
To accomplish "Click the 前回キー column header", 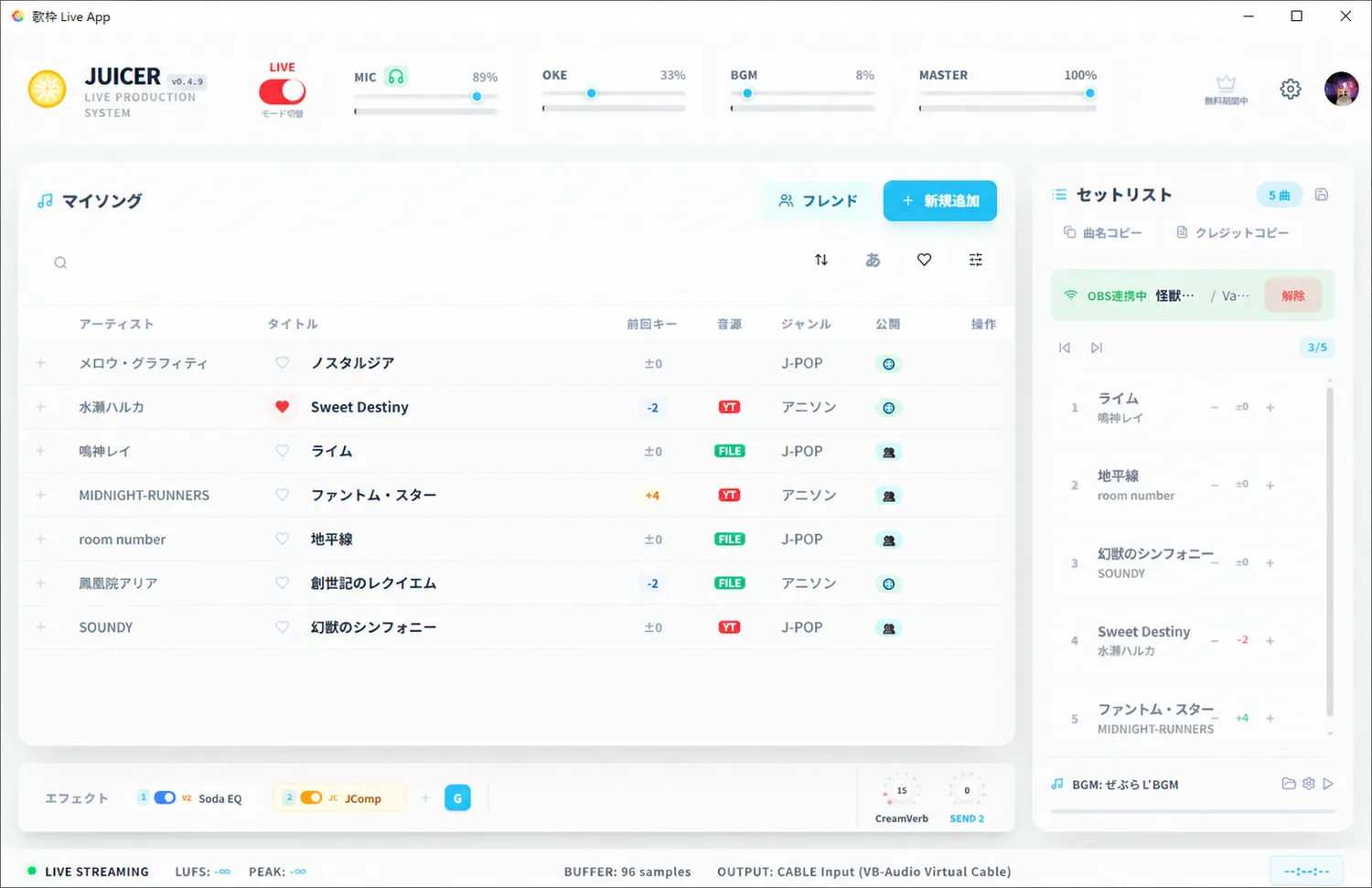I will click(x=652, y=324).
